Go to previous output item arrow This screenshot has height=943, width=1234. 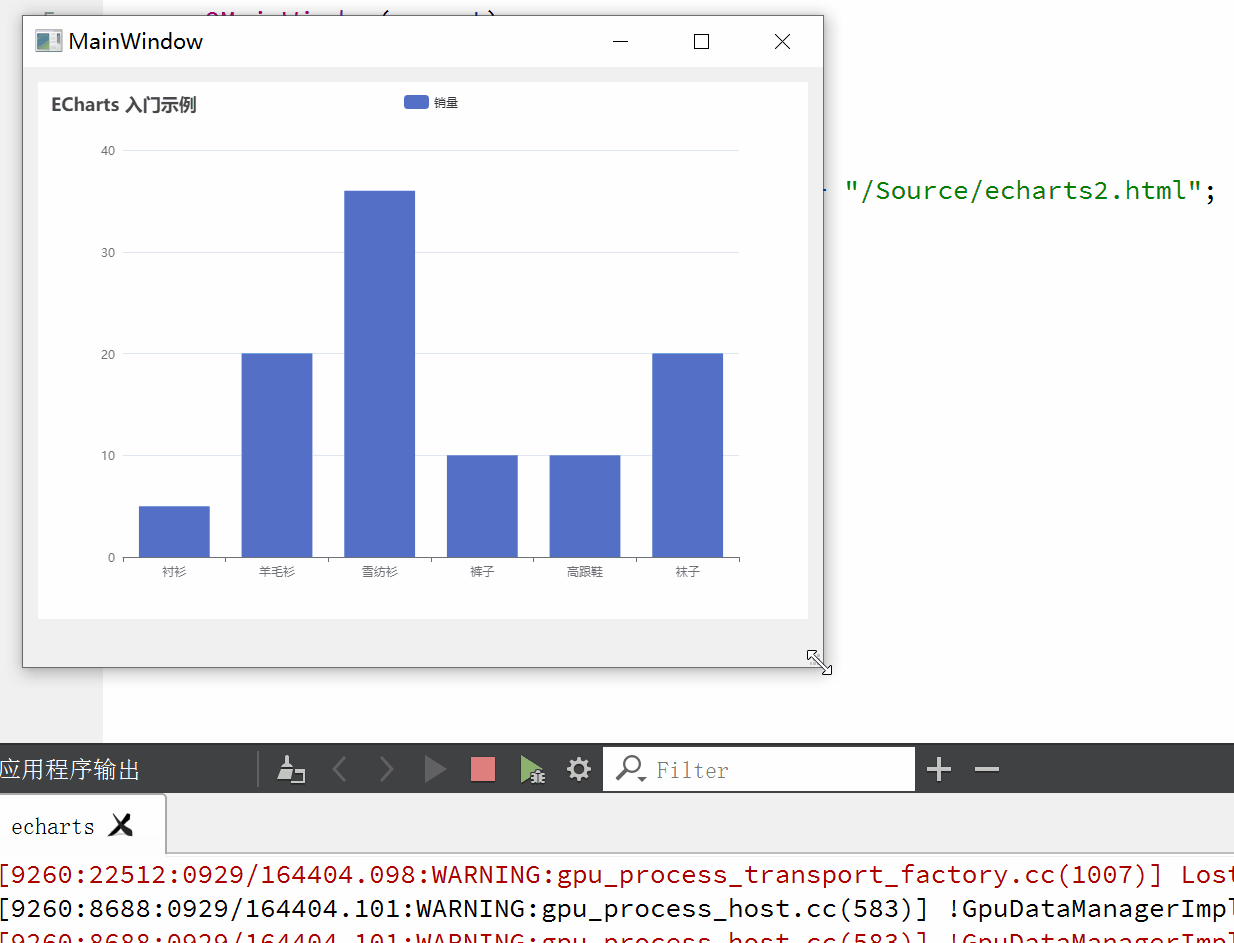339,769
